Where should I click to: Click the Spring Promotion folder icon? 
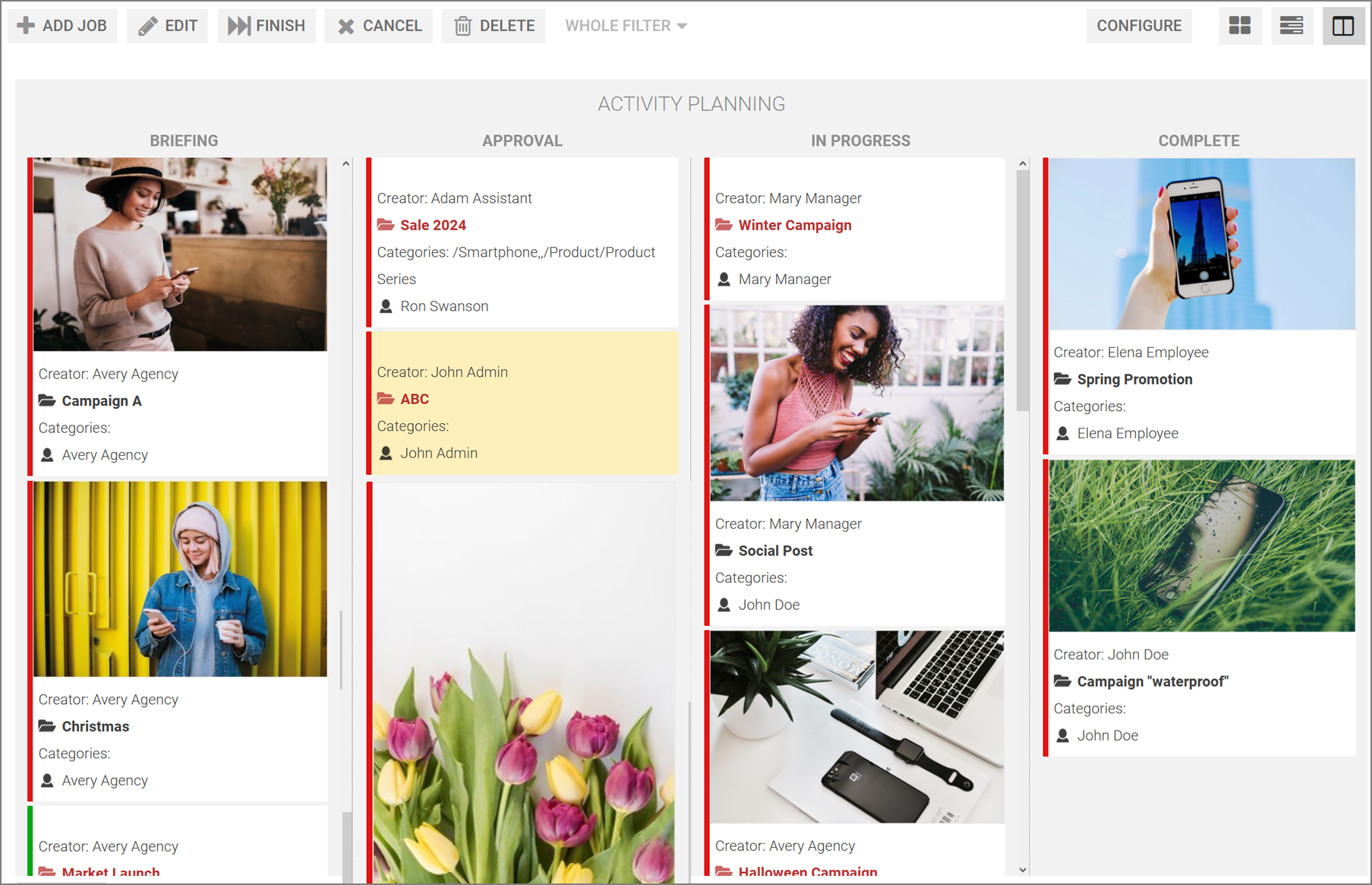[x=1062, y=379]
